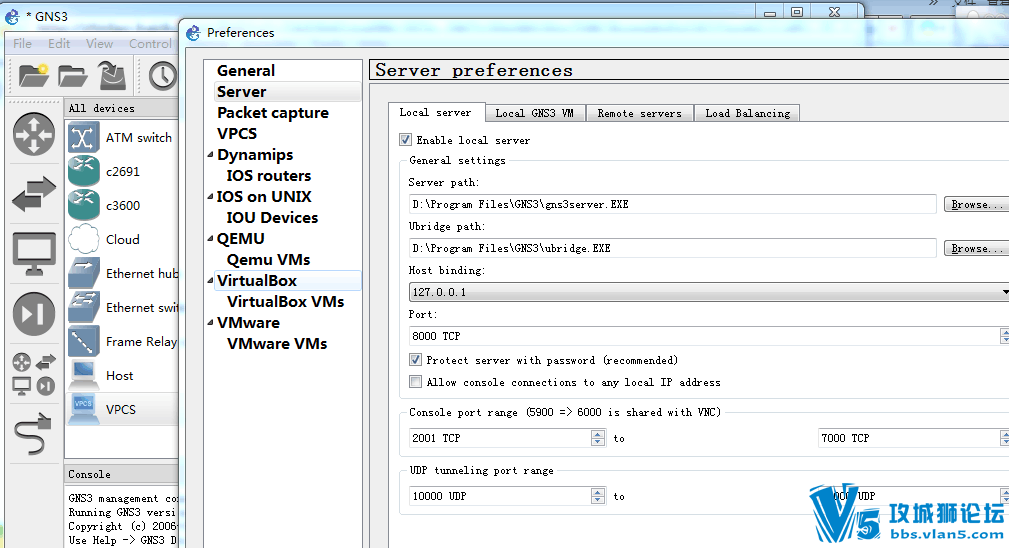Open the Host binding dropdown
Viewport: 1009px width, 548px height.
click(708, 292)
